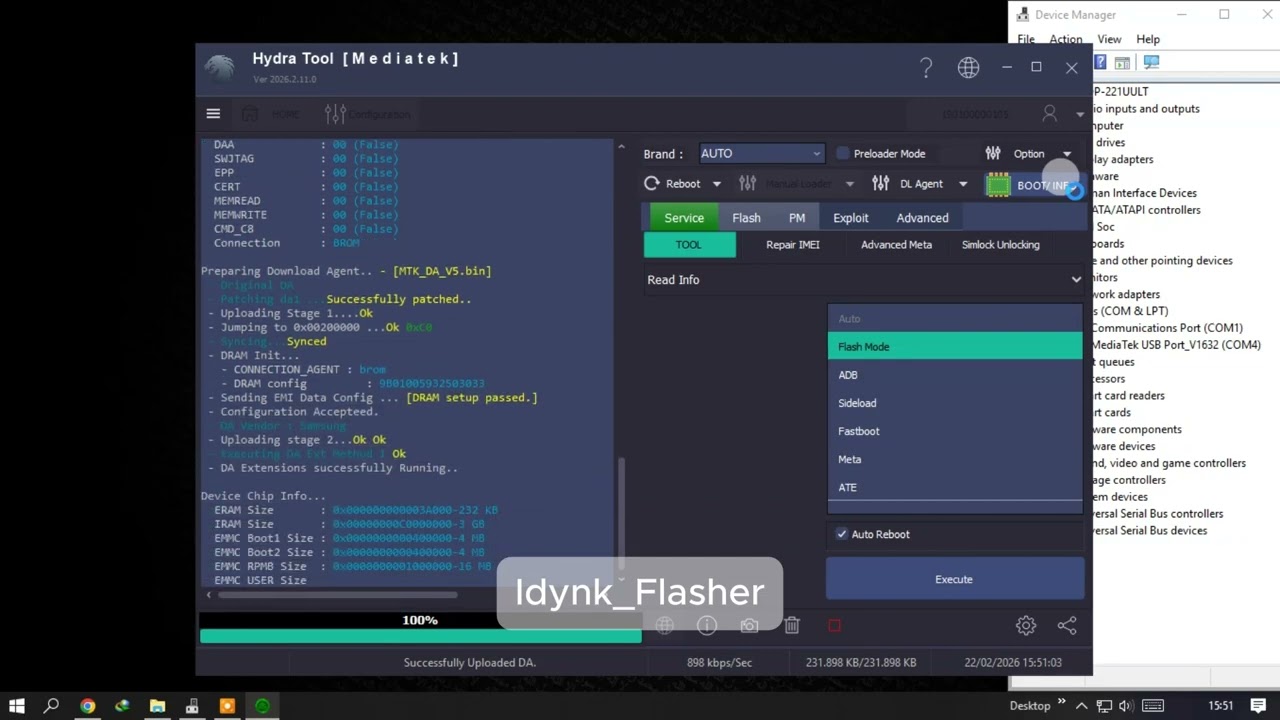Screen dimensions: 1280x720
Task: Click the Device Manager help toolbar icon
Action: pos(1100,62)
